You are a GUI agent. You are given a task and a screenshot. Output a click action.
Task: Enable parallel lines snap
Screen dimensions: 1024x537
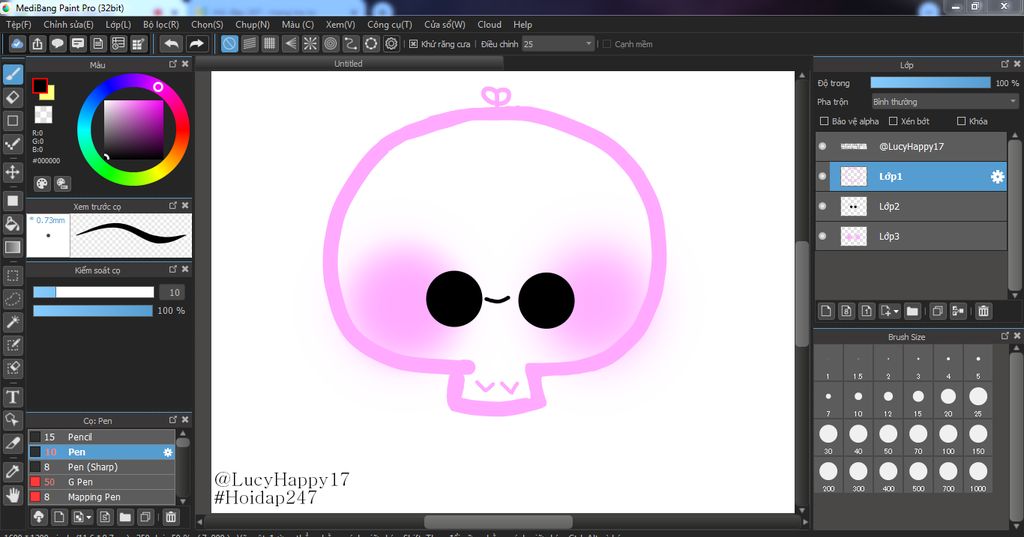click(249, 44)
